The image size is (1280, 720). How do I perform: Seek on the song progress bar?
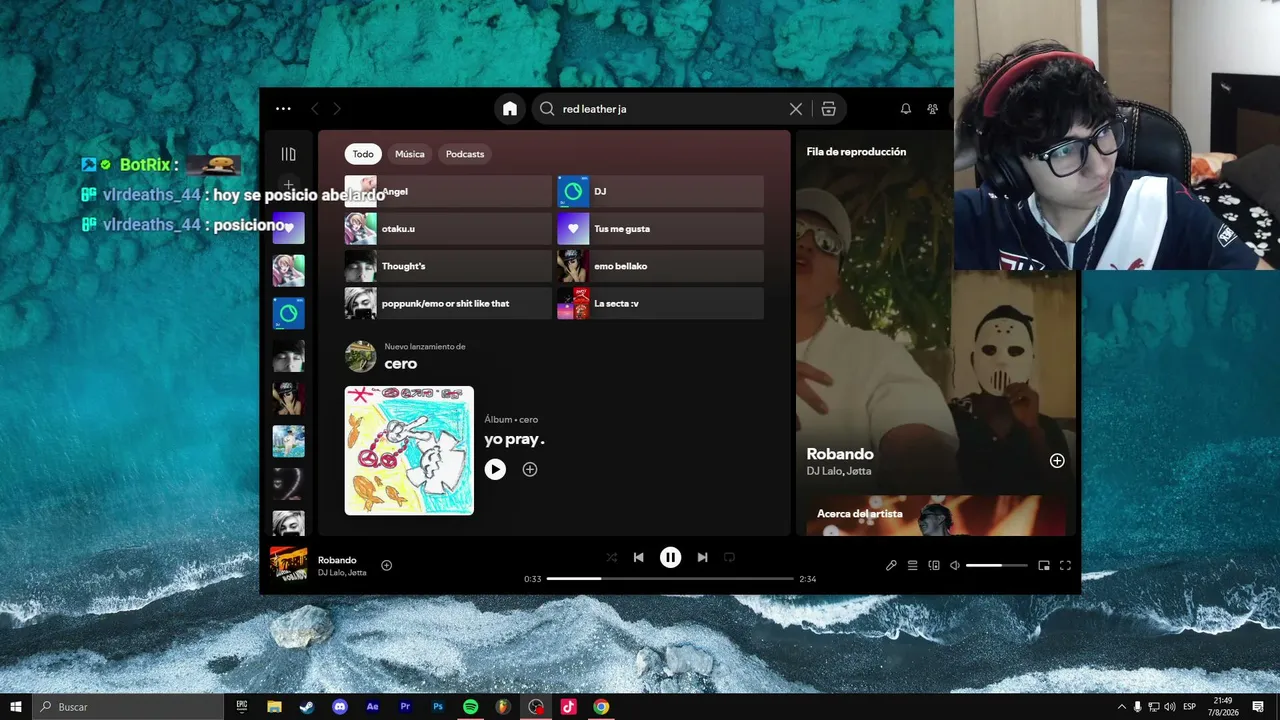coord(670,579)
